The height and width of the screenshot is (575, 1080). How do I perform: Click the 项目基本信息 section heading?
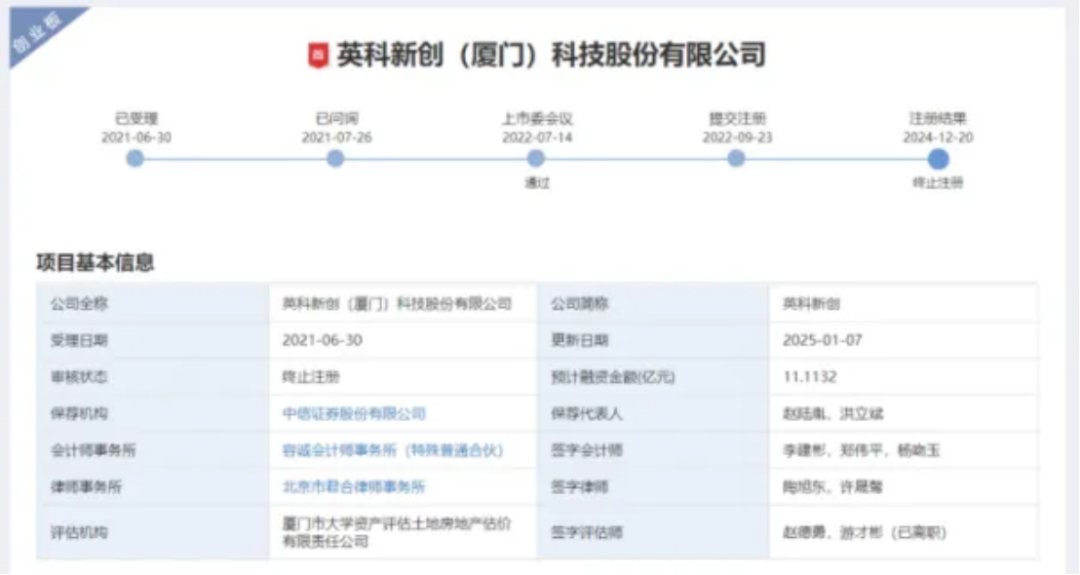click(95, 262)
